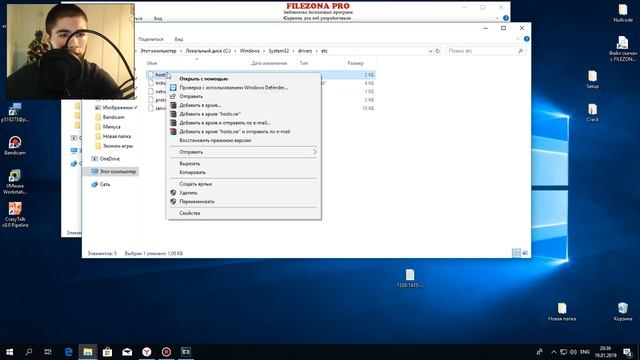
Task: Open 'Свойства' from the context menu
Action: [x=189, y=213]
